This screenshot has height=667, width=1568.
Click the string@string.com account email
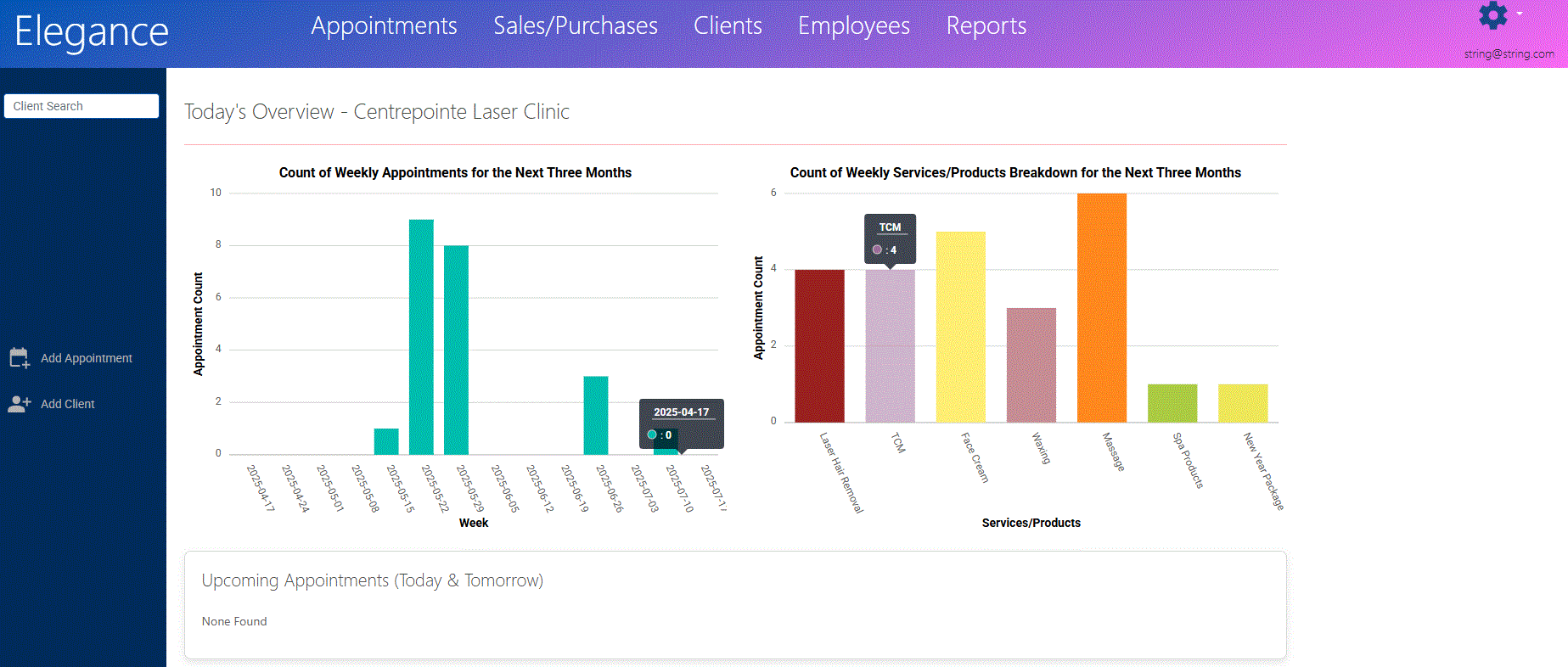tap(1509, 53)
